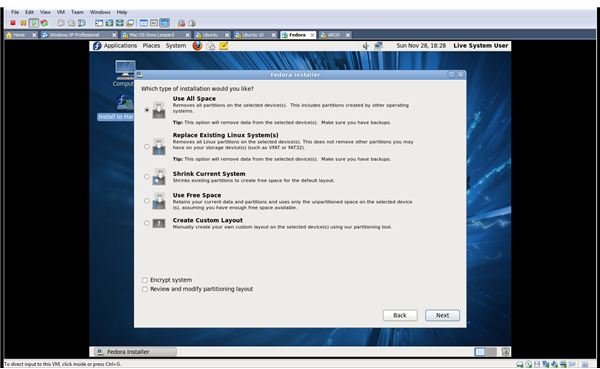Open the System menu in Fedora panel
Image resolution: width=600 pixels, height=369 pixels.
click(176, 46)
